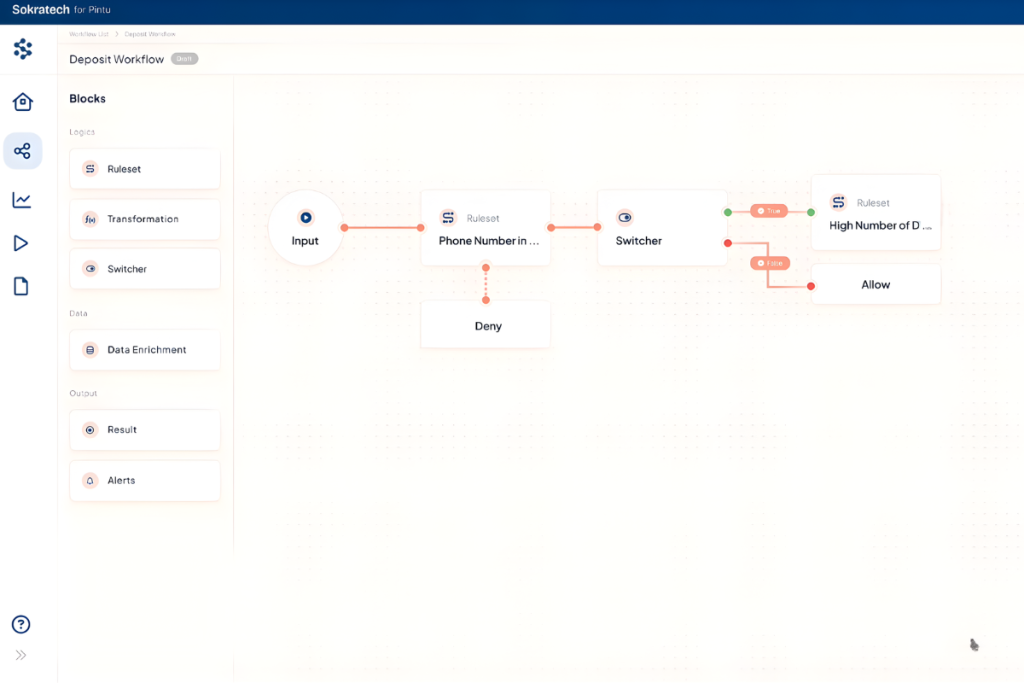
Task: Open the analytics line chart icon
Action: pyautogui.click(x=22, y=200)
